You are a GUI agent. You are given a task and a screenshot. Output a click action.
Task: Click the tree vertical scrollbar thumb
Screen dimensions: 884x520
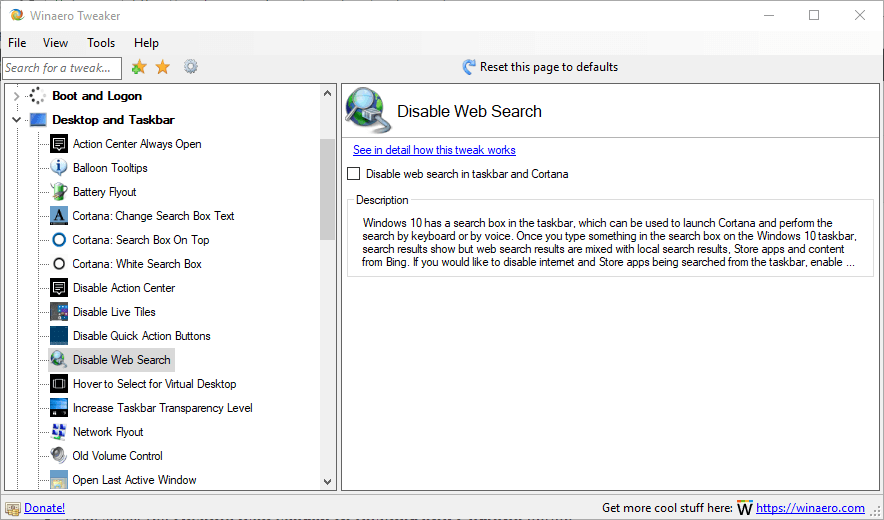pyautogui.click(x=328, y=189)
